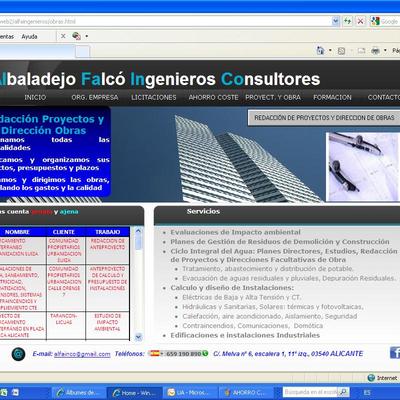Open the Ayuda menu

(29, 36)
